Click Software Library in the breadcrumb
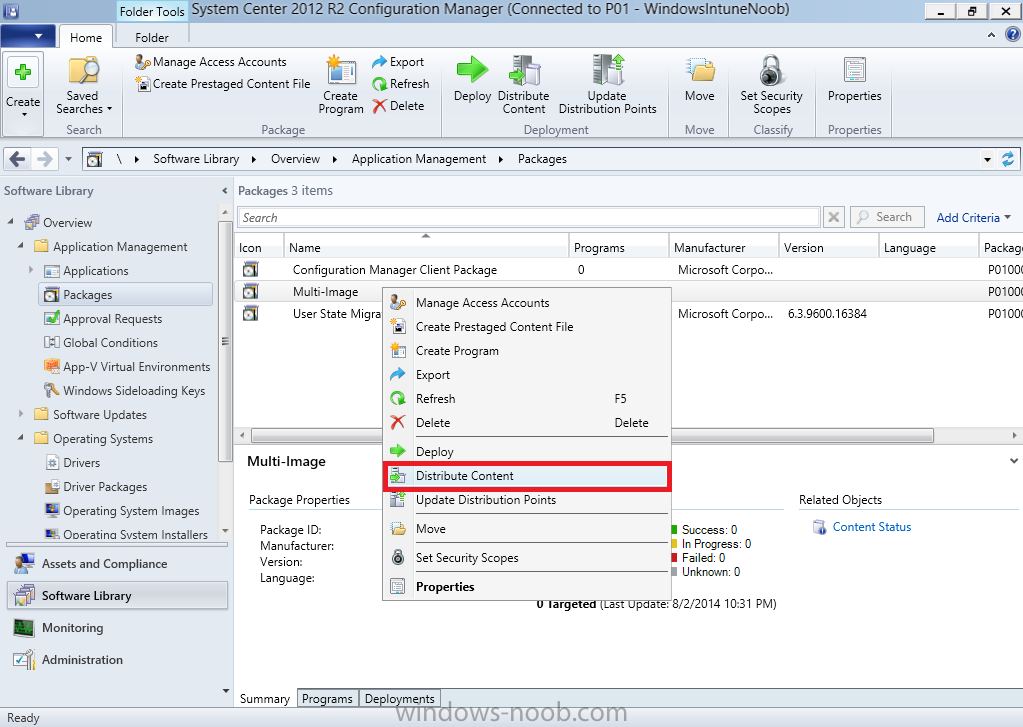 (x=196, y=159)
